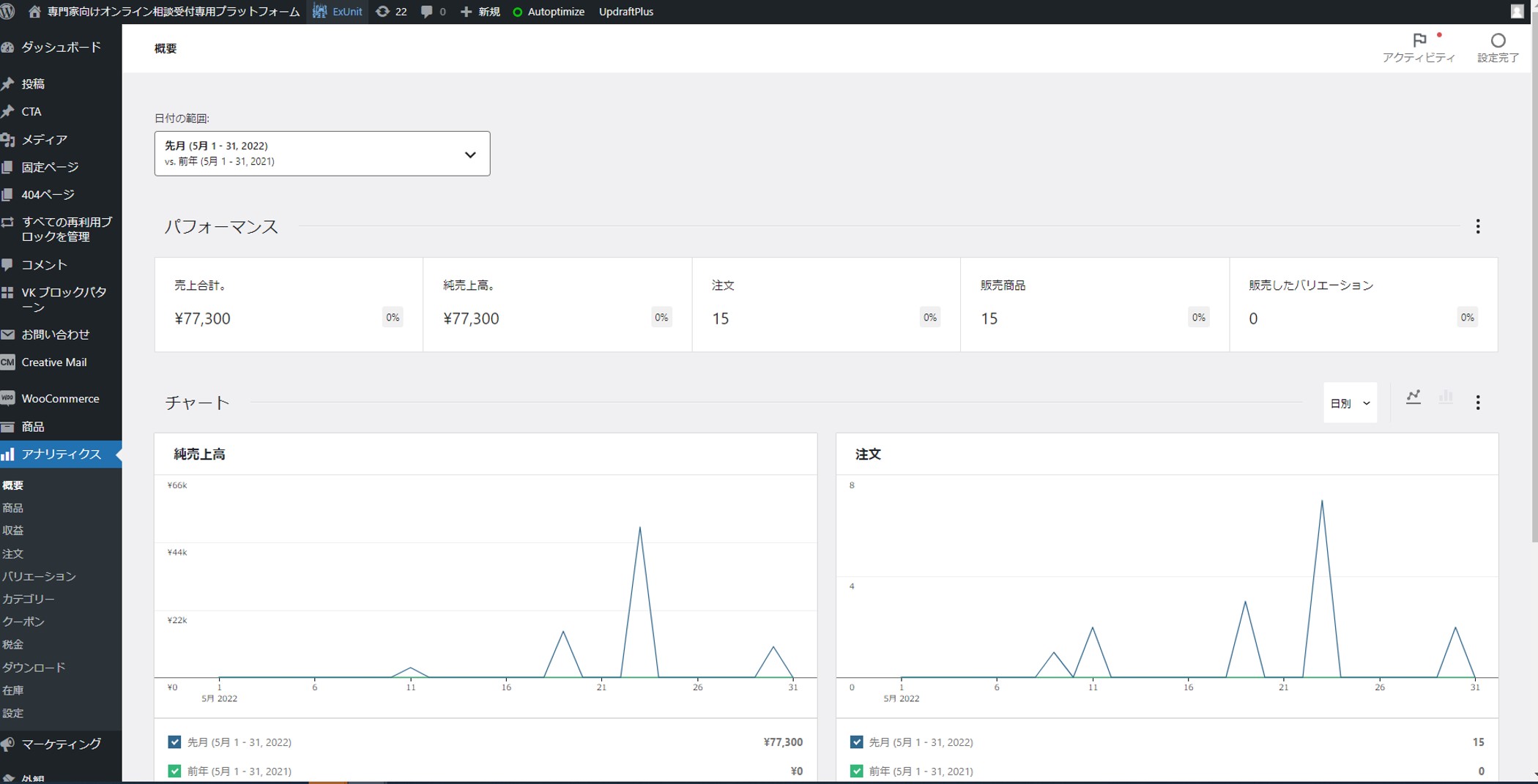Select Coupons under Analytics submenu
1538x784 pixels.
23,621
